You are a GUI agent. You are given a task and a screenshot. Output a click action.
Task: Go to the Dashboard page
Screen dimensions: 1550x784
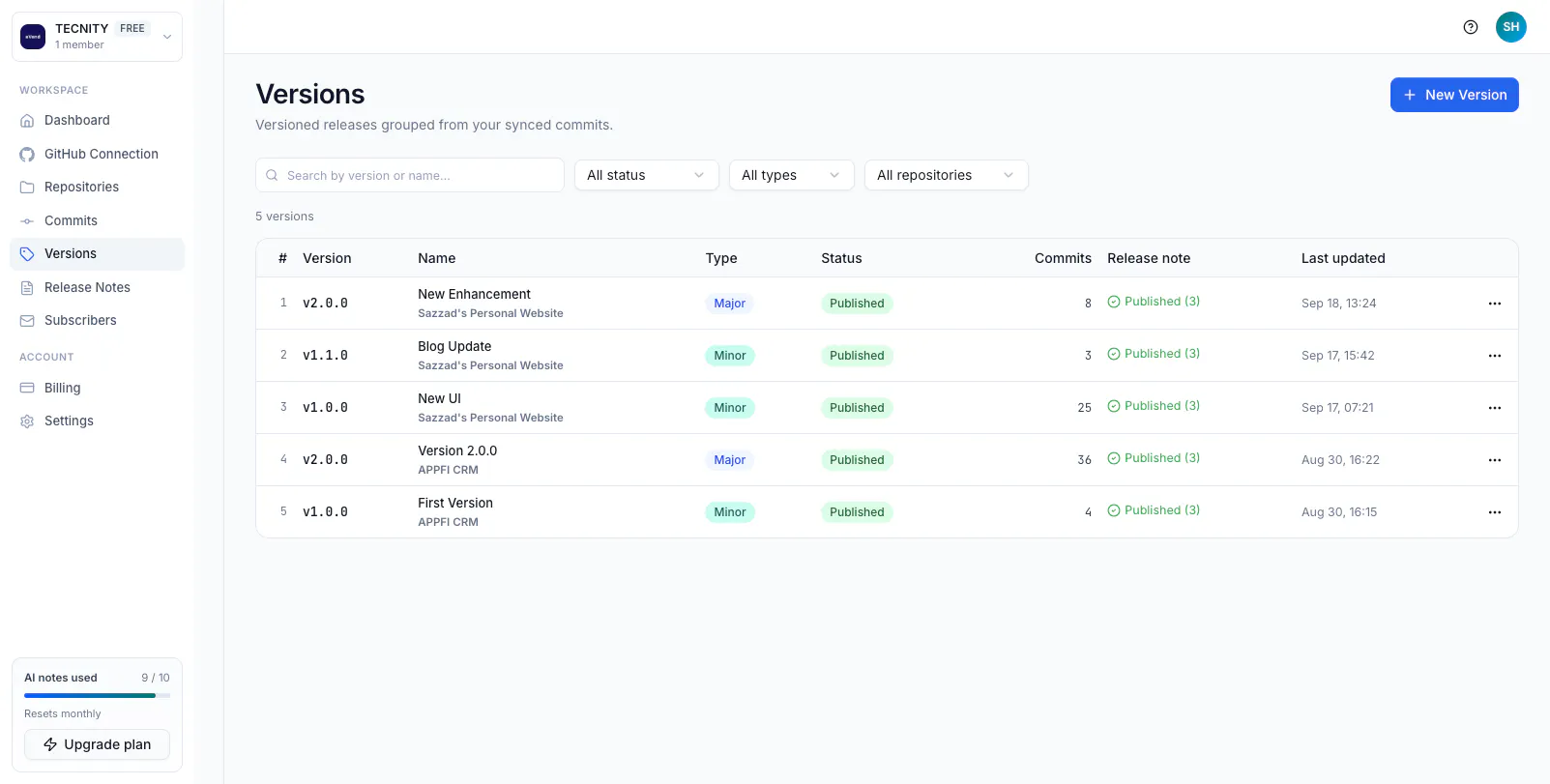(97, 121)
